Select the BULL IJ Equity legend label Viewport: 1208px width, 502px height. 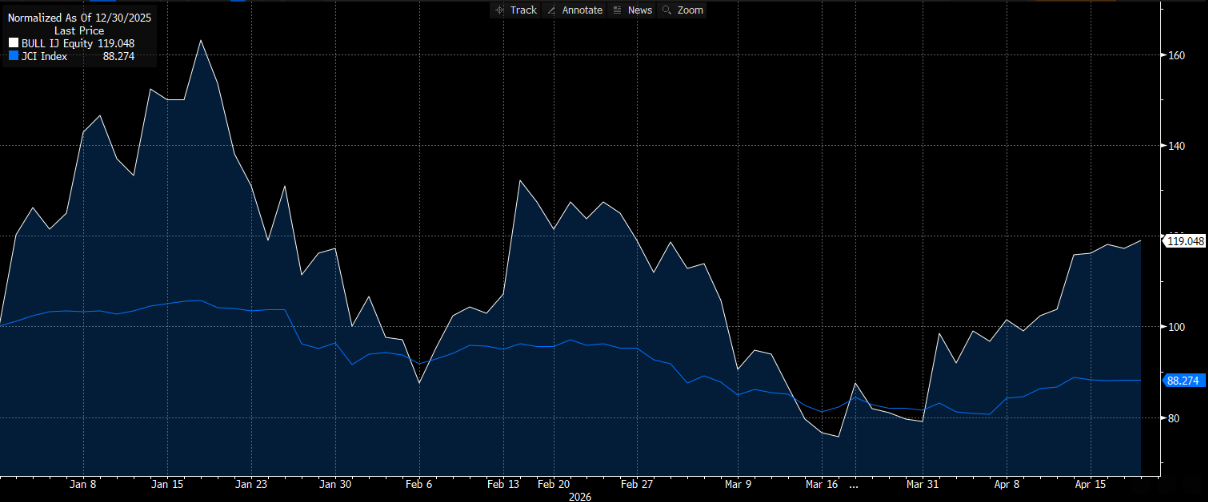tap(56, 44)
